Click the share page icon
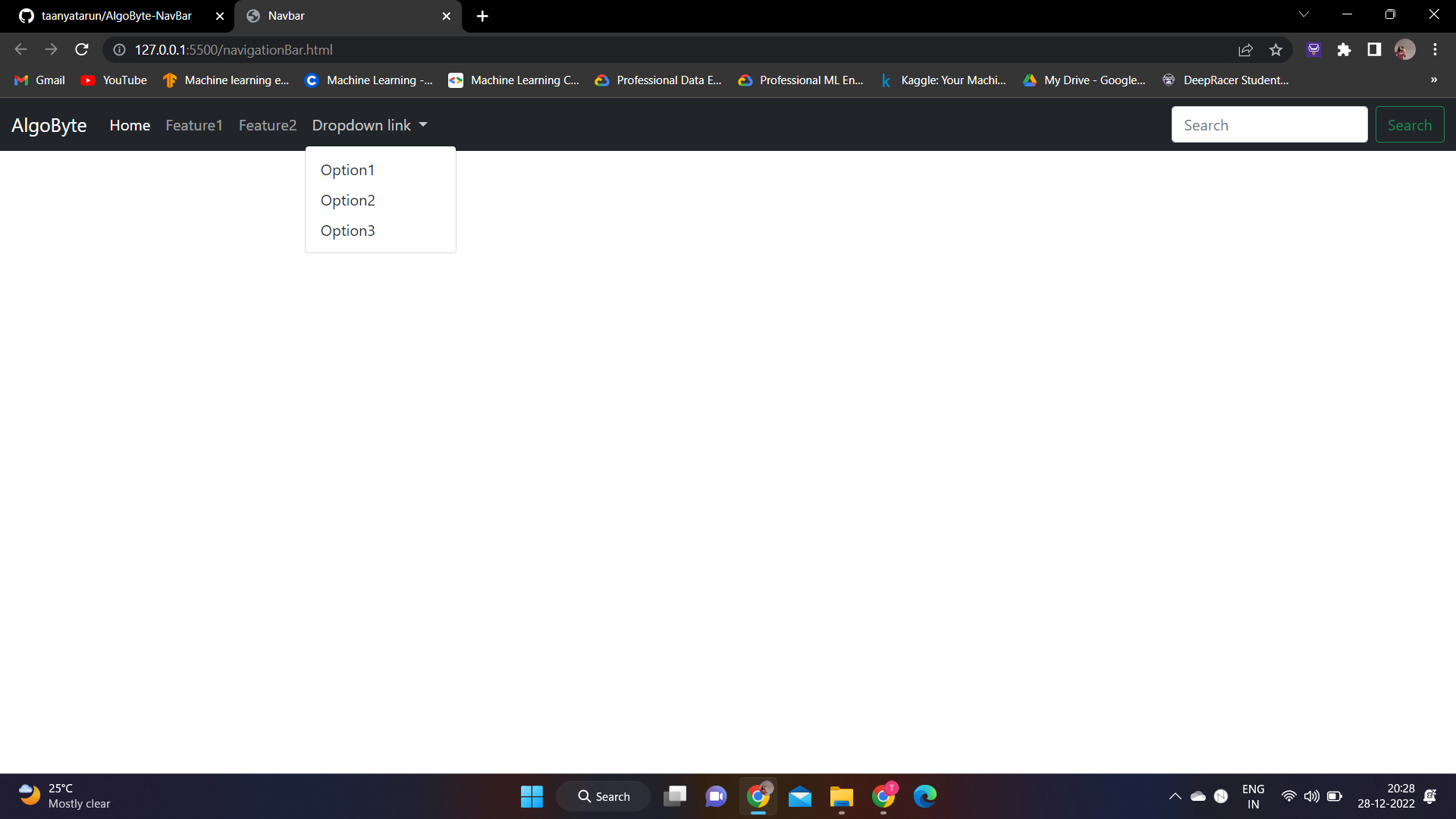The width and height of the screenshot is (1456, 819). point(1245,49)
